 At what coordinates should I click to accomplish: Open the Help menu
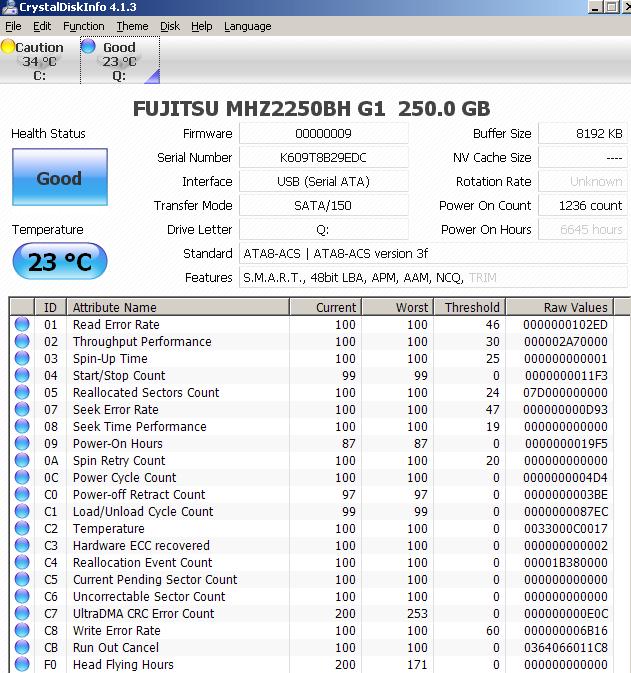(x=202, y=26)
